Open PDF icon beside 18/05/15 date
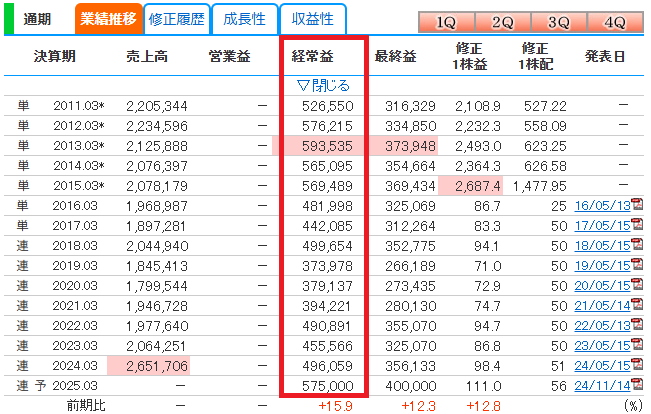The image size is (651, 414). pyautogui.click(x=637, y=244)
